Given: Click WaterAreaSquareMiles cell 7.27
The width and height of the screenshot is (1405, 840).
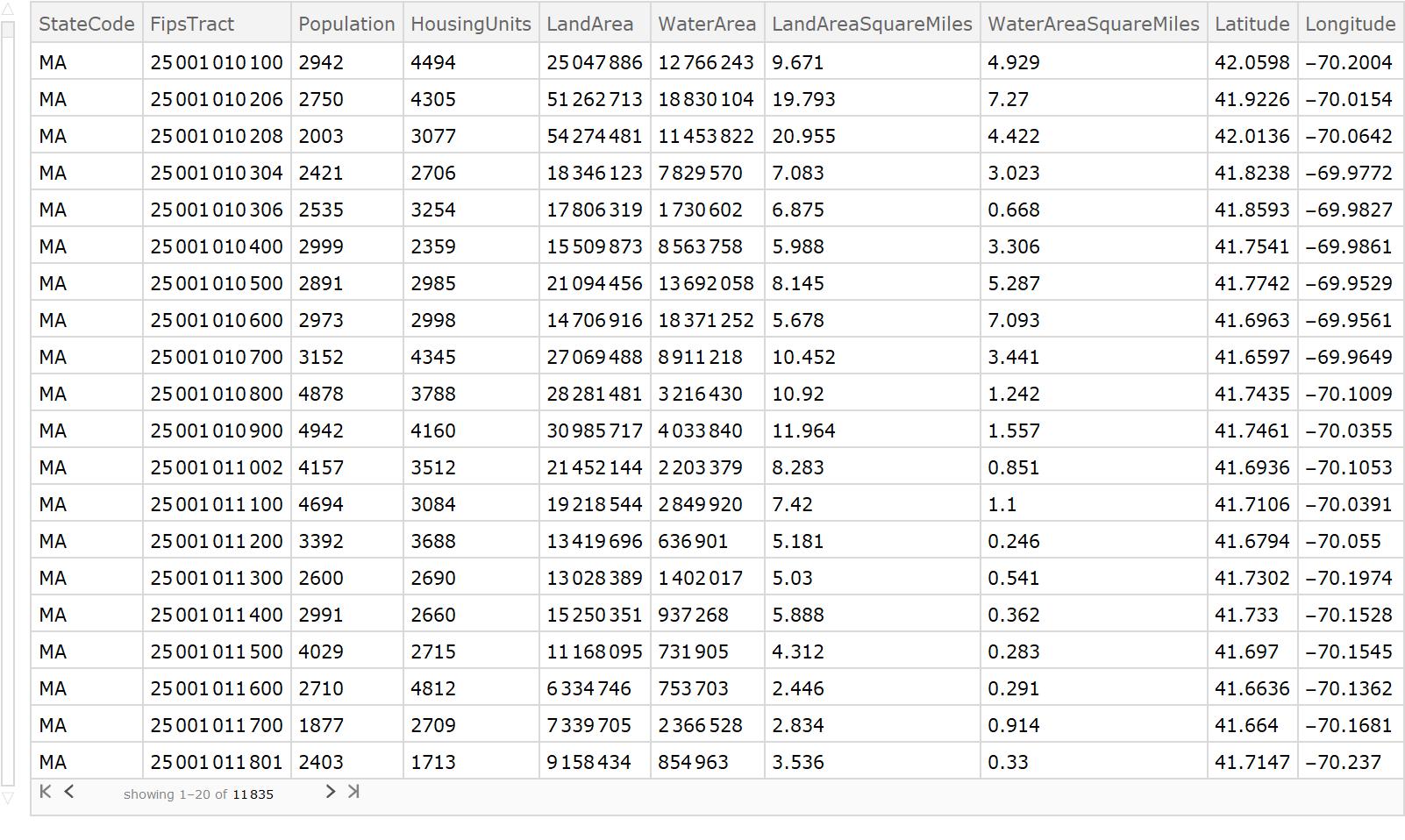Looking at the screenshot, I should click(x=1094, y=99).
